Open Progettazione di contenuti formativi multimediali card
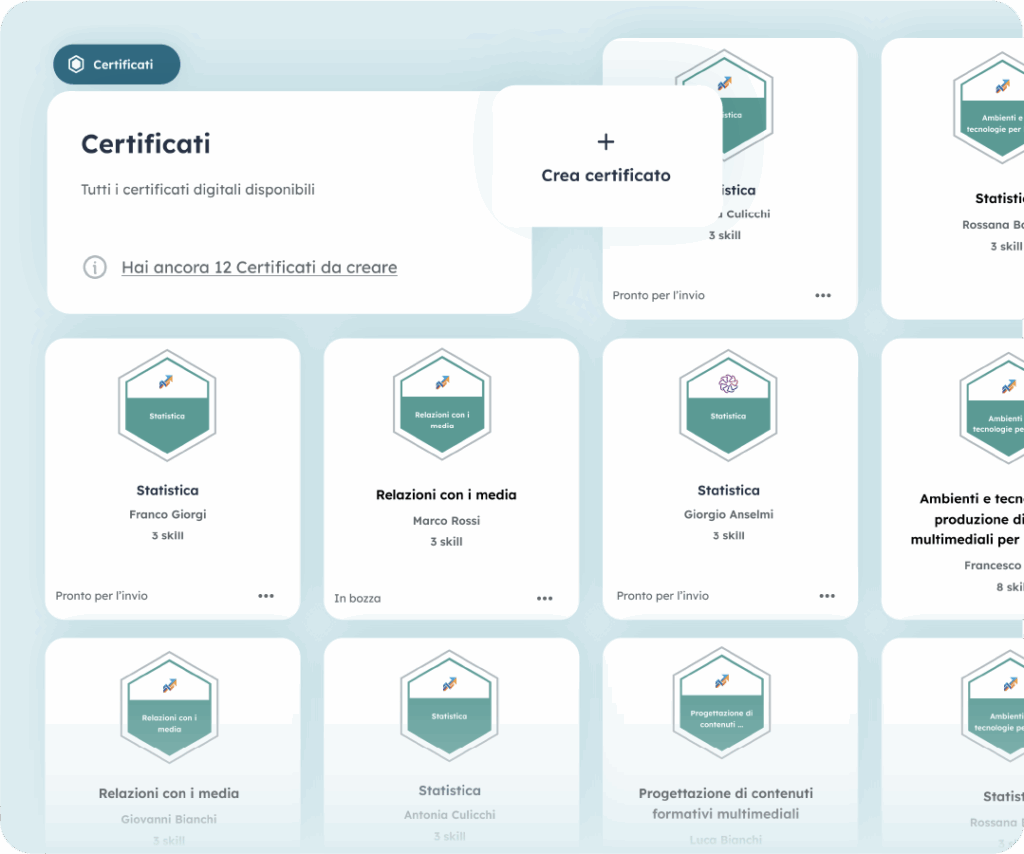 point(726,803)
